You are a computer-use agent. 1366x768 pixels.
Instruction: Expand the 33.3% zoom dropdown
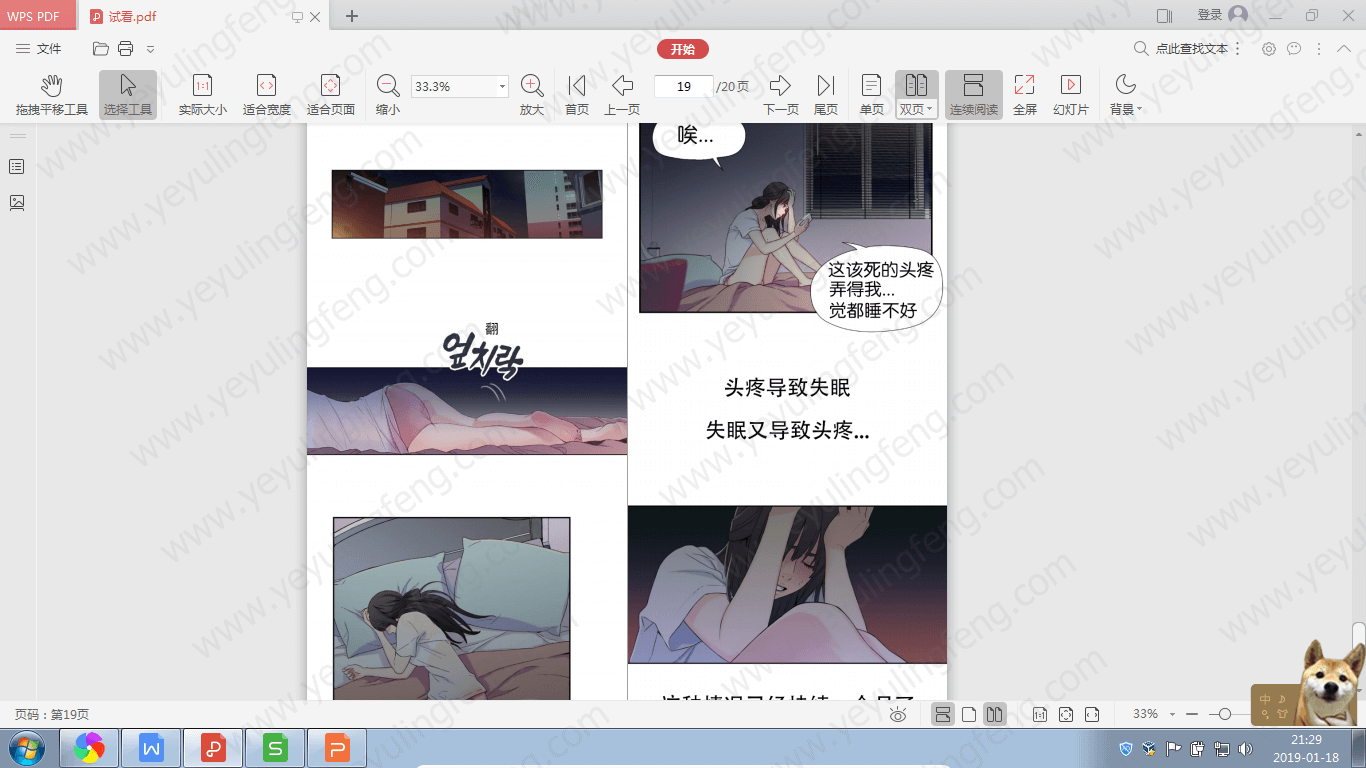(x=502, y=87)
